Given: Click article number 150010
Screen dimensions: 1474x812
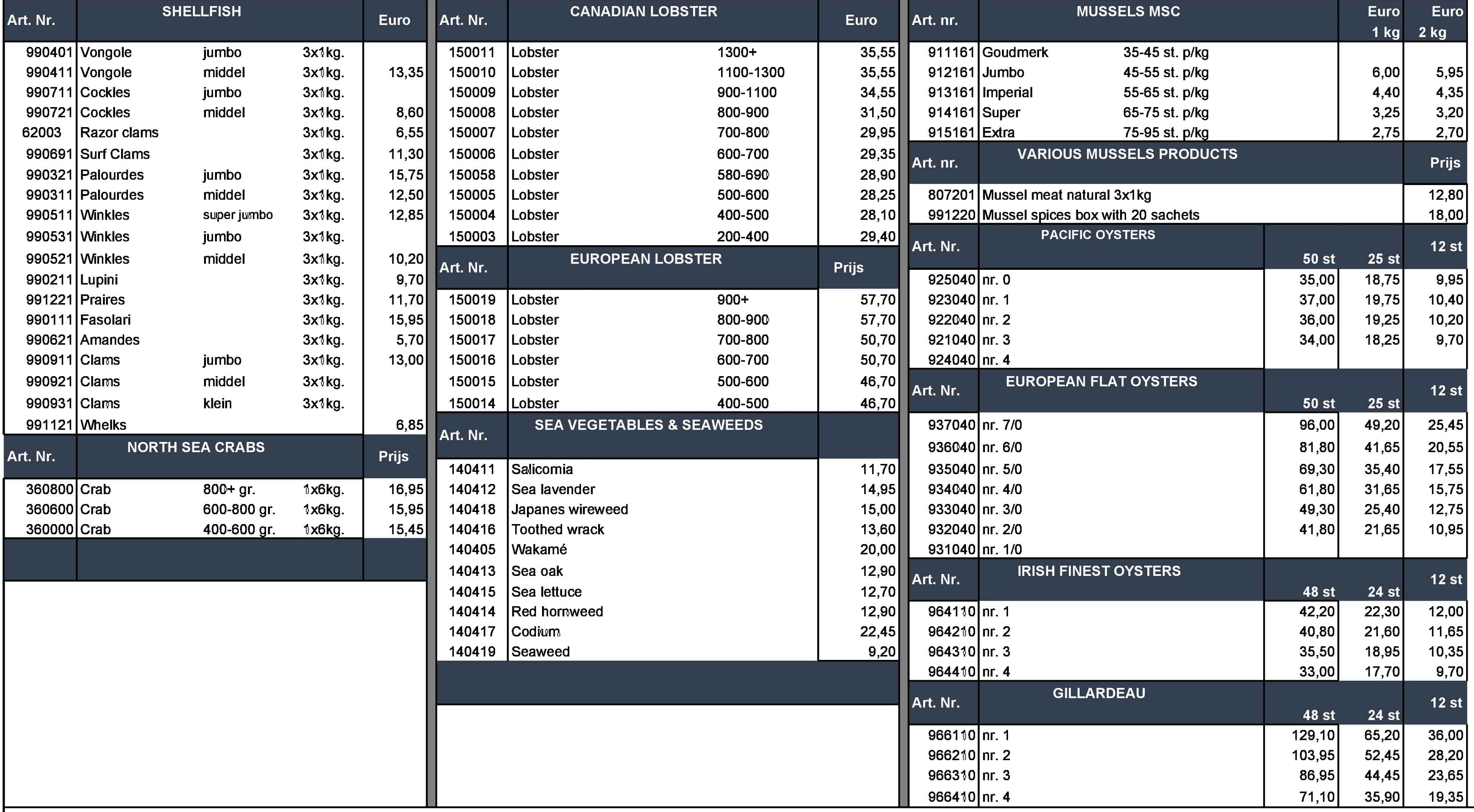Looking at the screenshot, I should (472, 73).
